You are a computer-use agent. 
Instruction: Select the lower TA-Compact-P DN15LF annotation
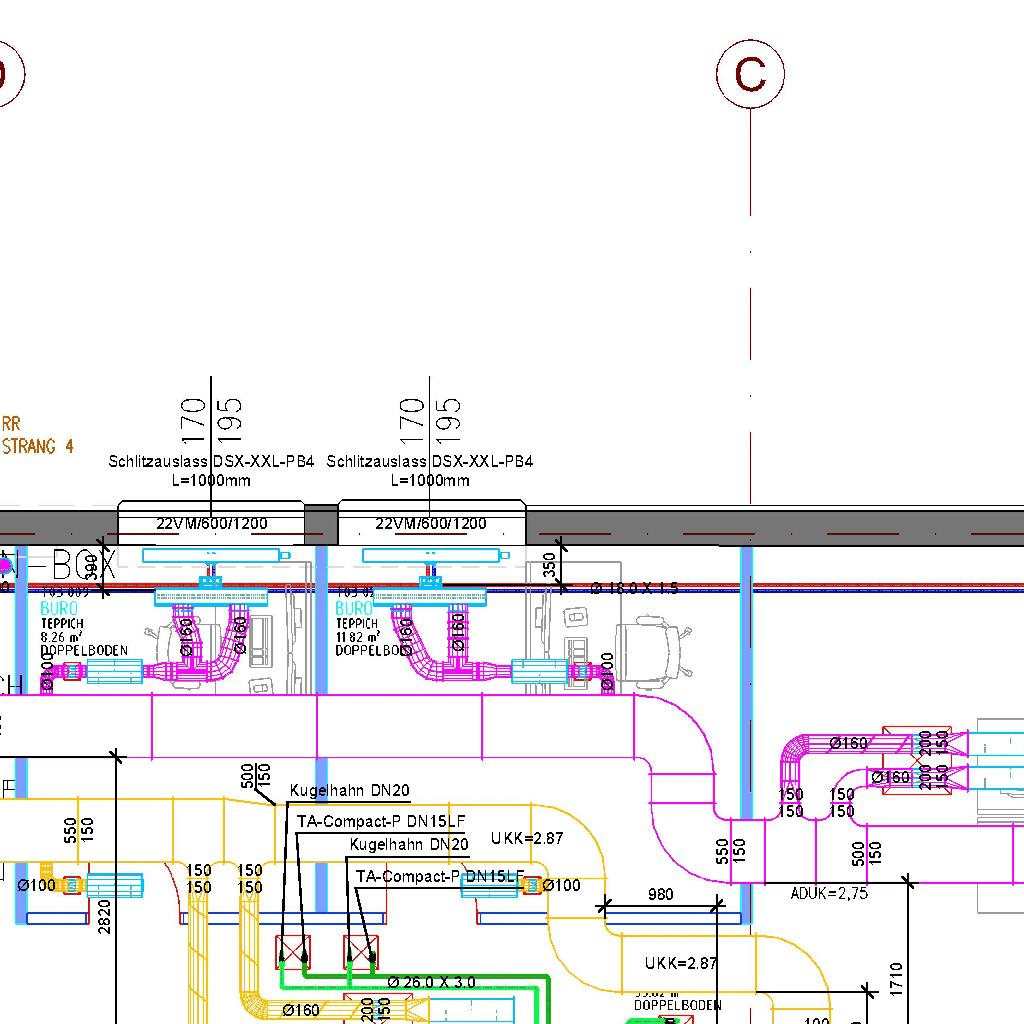[440, 876]
